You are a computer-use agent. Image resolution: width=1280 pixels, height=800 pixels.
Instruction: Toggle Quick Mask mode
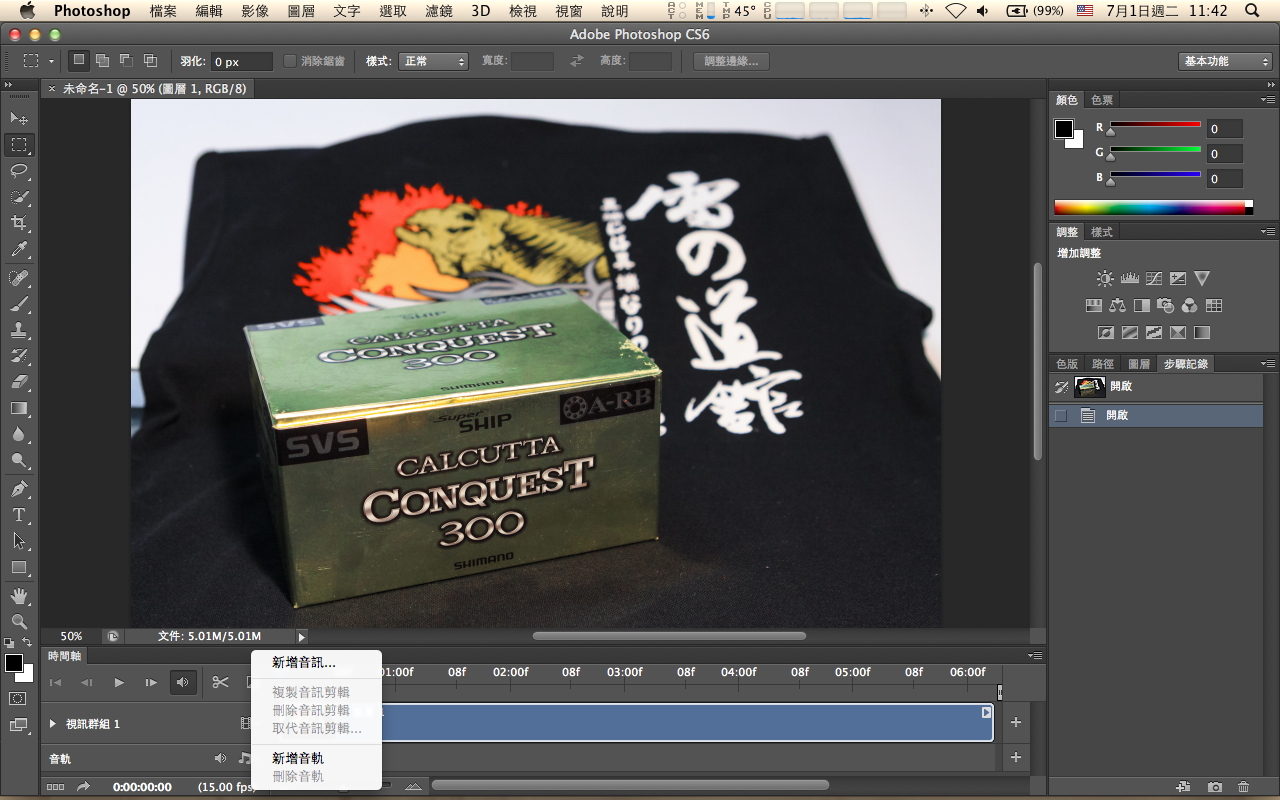coord(18,698)
